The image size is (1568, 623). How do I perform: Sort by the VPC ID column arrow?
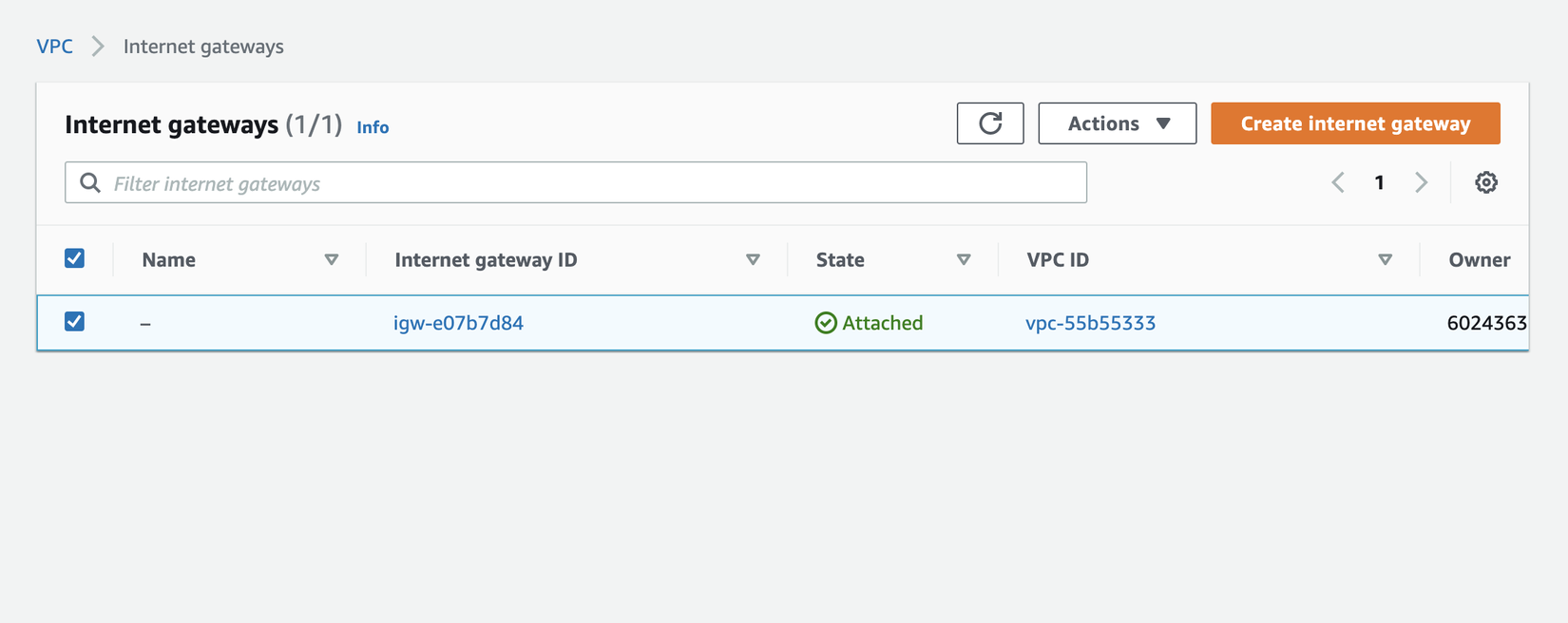[x=1385, y=259]
